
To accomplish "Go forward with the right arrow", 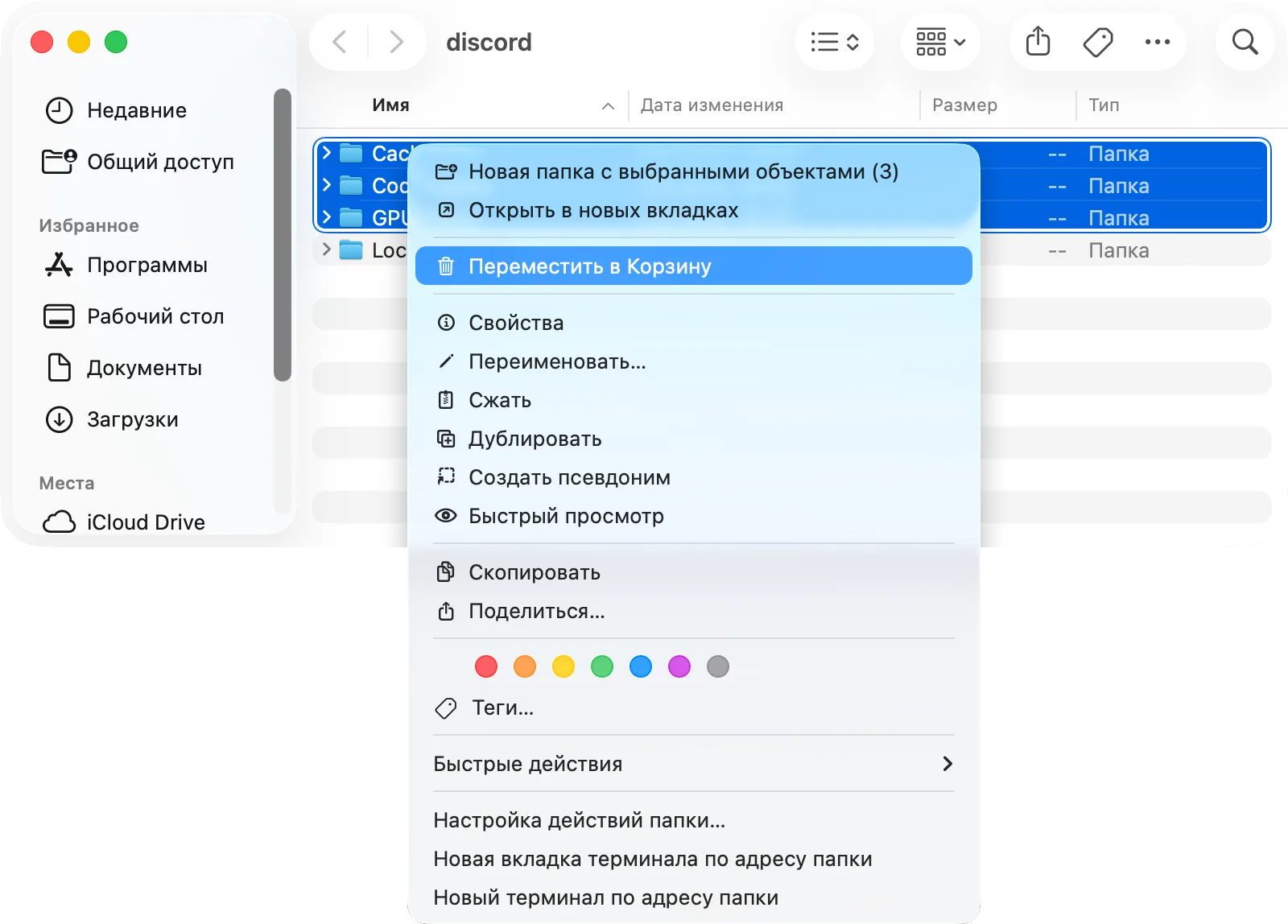I will coord(396,42).
